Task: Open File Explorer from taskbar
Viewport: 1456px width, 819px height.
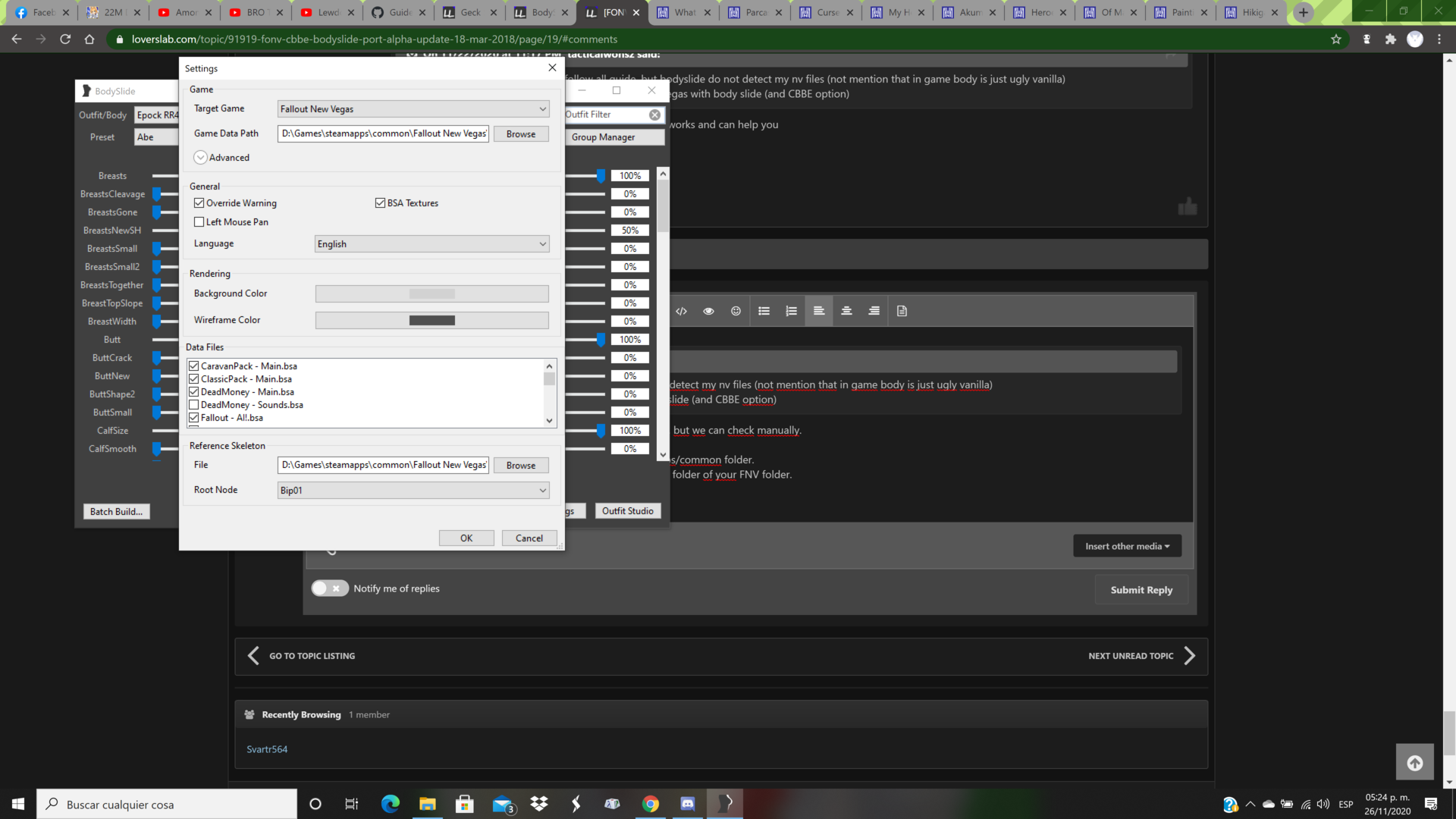Action: (427, 804)
